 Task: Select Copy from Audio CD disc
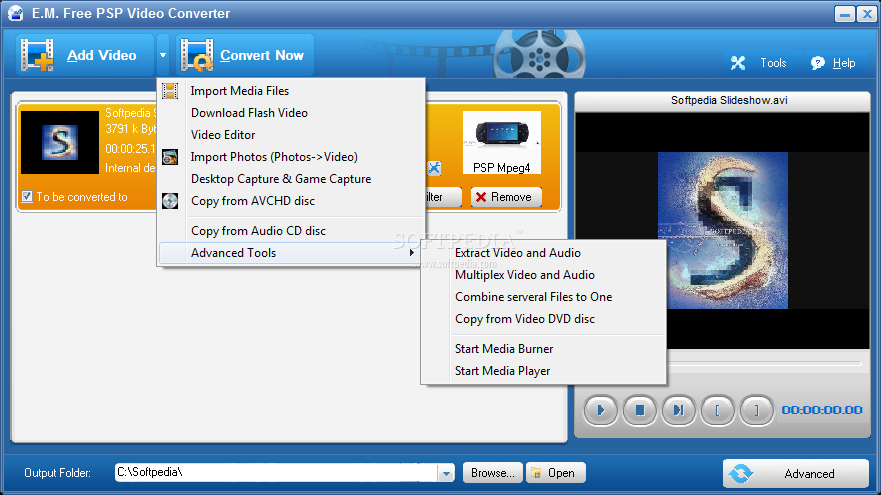tap(291, 231)
